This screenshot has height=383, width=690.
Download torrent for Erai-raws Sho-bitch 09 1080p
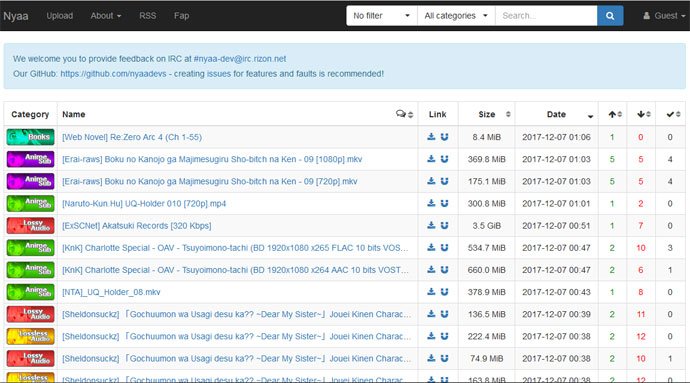(x=431, y=159)
